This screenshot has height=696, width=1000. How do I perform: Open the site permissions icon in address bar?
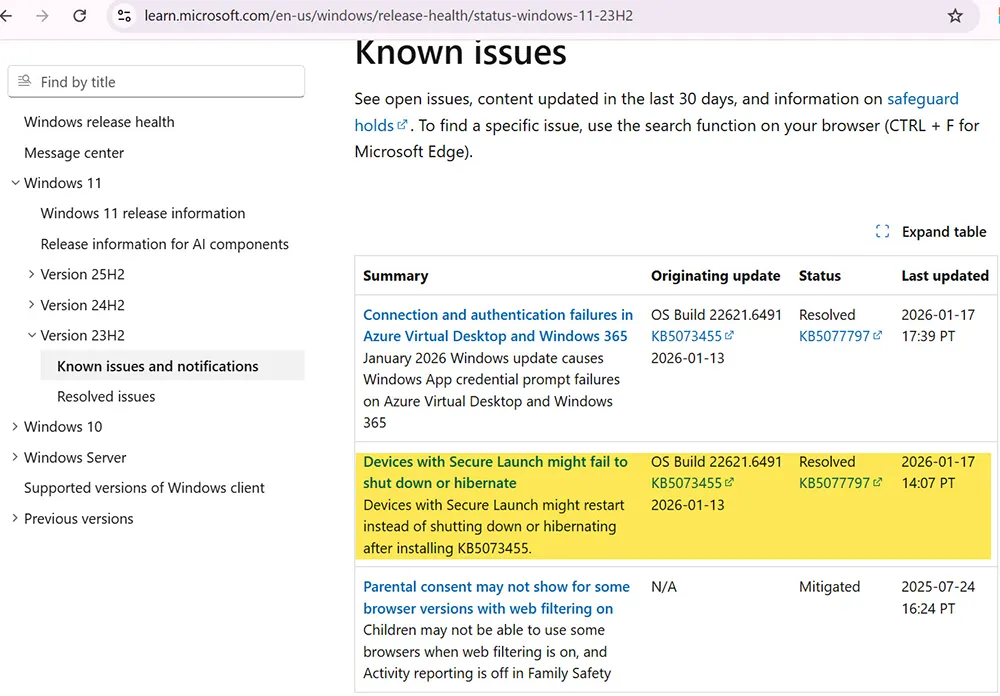click(124, 16)
